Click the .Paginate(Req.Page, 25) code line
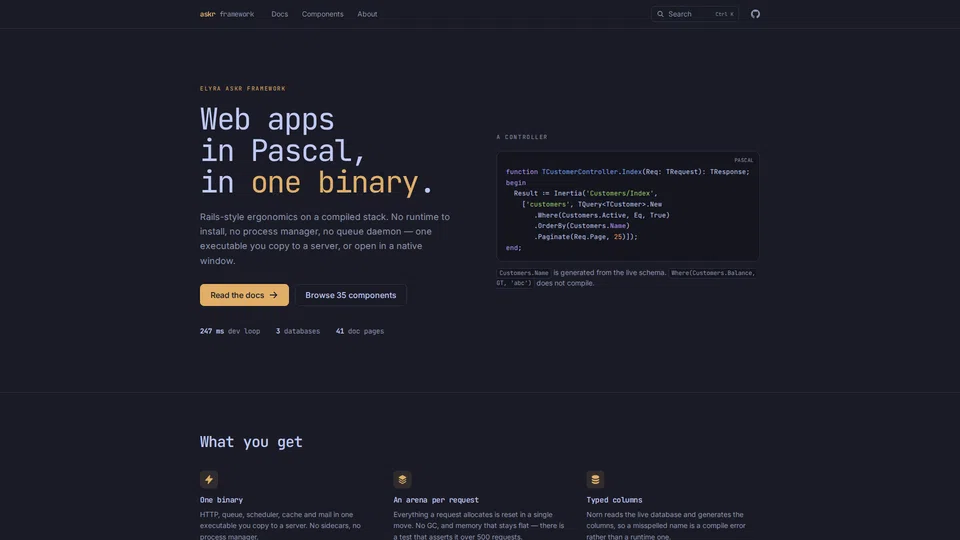The width and height of the screenshot is (960, 540). [585, 237]
